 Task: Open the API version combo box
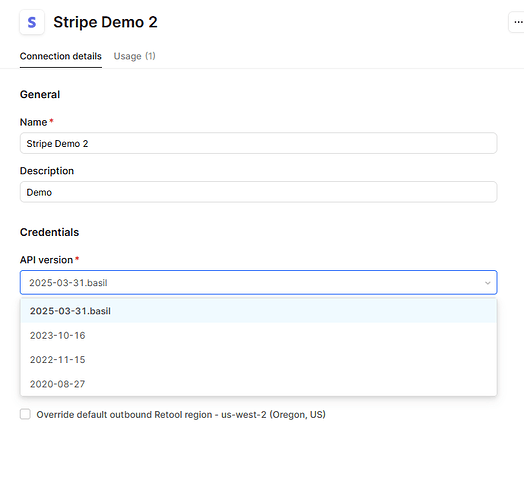258,282
